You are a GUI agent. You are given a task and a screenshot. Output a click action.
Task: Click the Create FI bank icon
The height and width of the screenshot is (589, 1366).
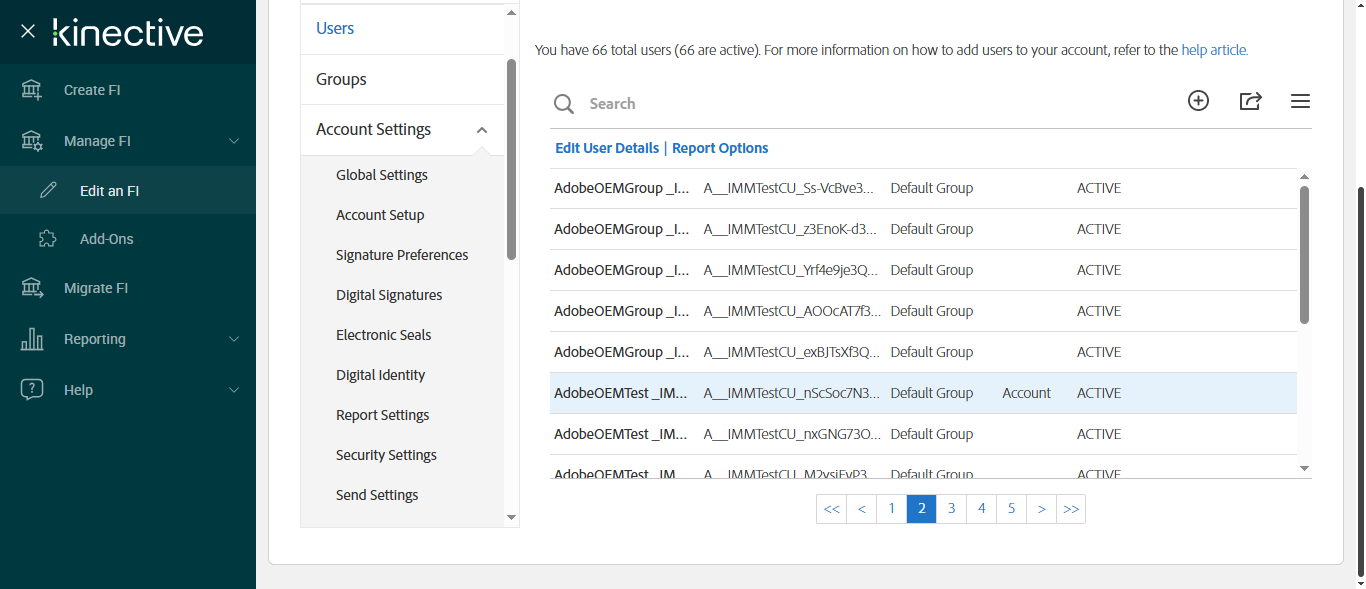(32, 90)
